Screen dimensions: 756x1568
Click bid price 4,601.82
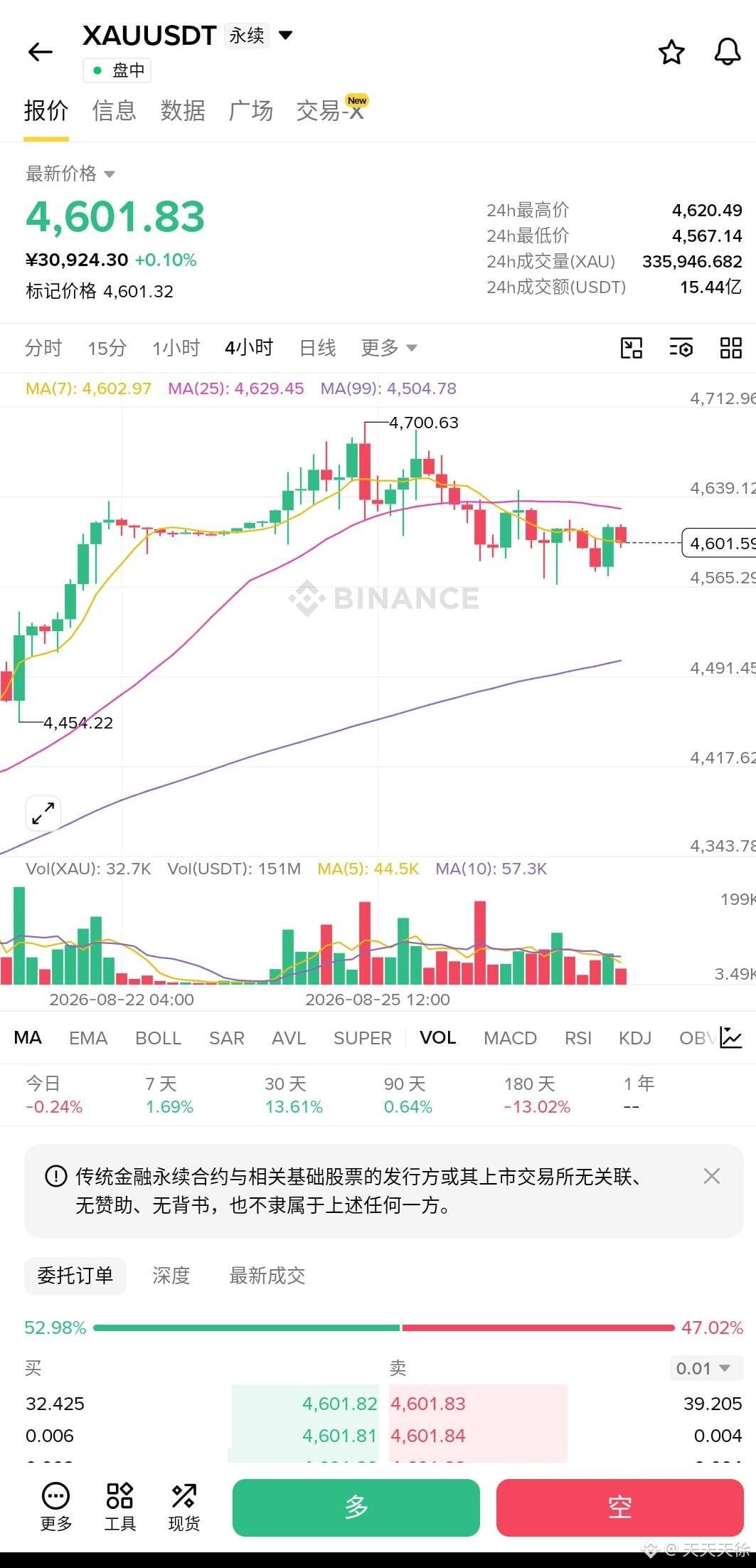point(340,1404)
